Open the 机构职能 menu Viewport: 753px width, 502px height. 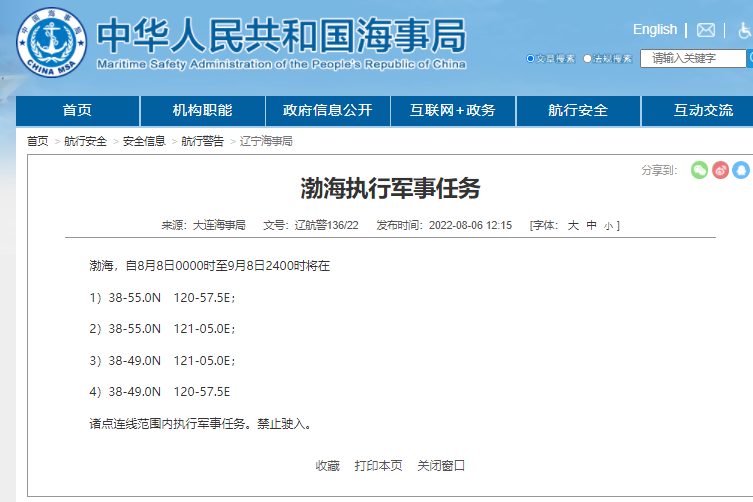[202, 110]
